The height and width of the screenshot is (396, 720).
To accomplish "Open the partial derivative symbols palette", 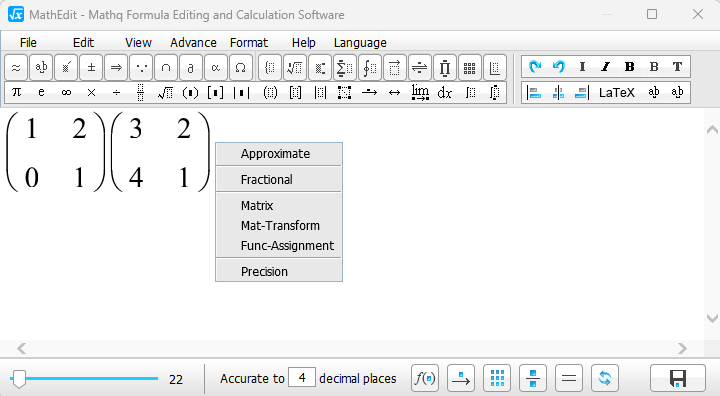I will (191, 68).
